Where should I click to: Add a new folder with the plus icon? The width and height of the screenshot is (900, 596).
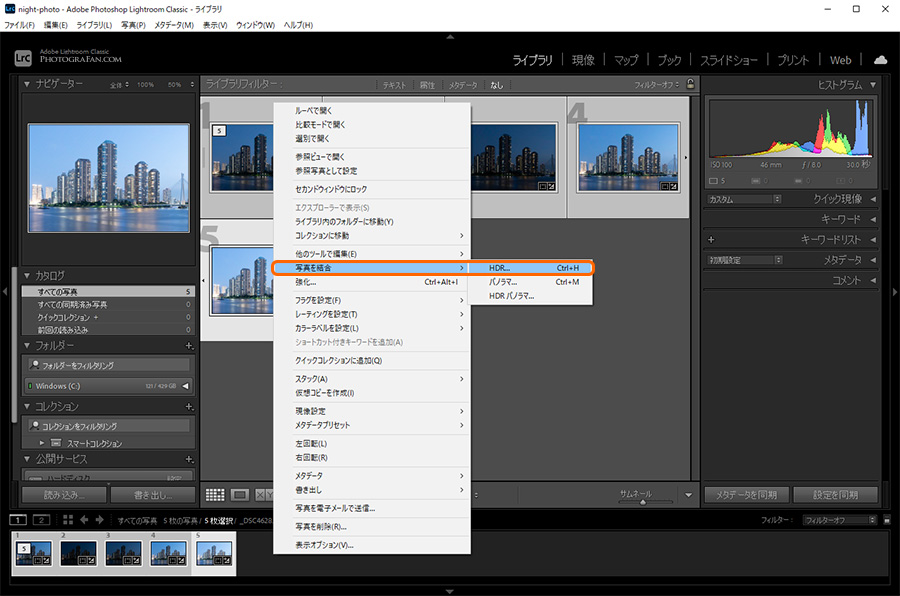[189, 346]
